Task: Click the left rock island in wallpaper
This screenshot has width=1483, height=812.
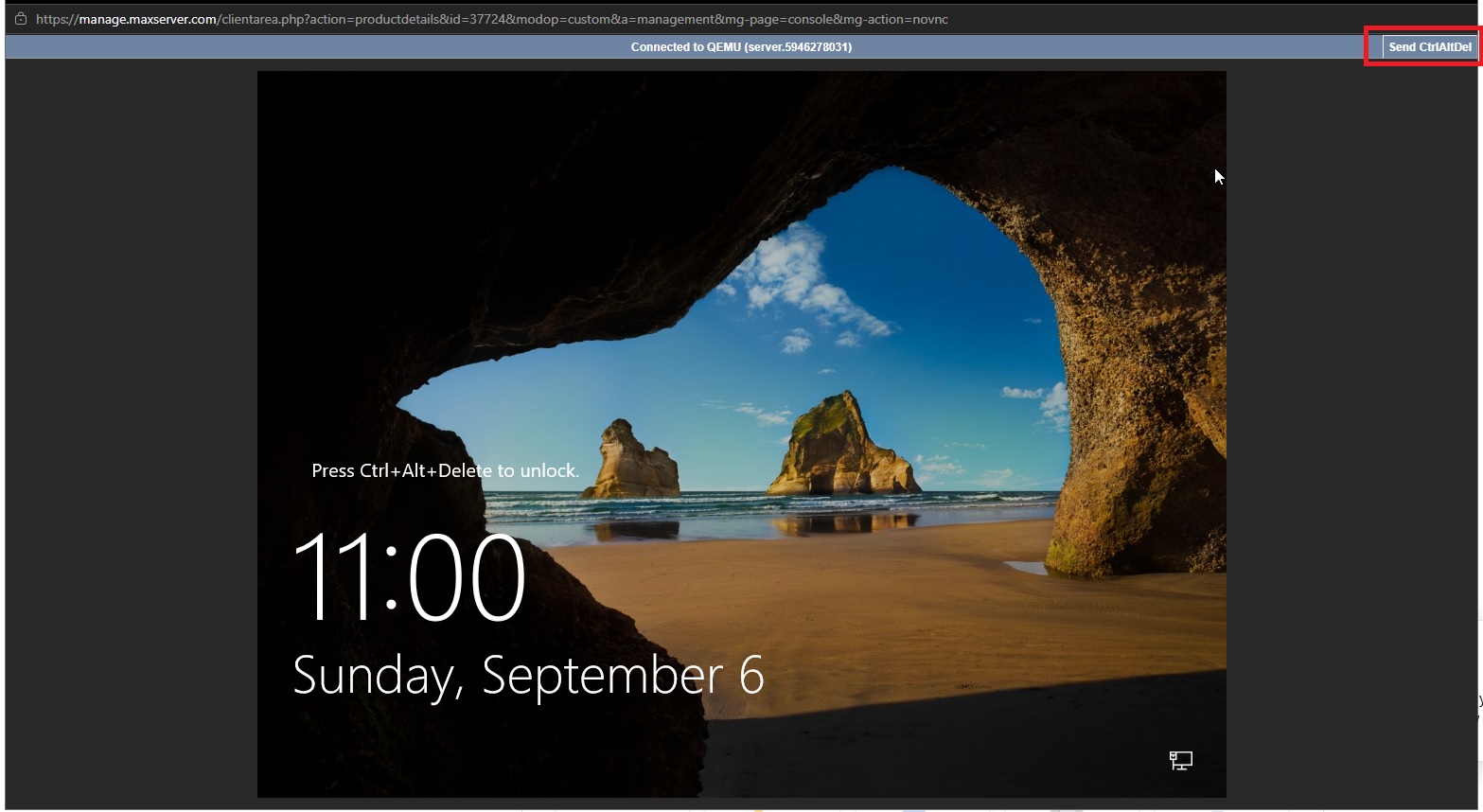Action: click(629, 461)
